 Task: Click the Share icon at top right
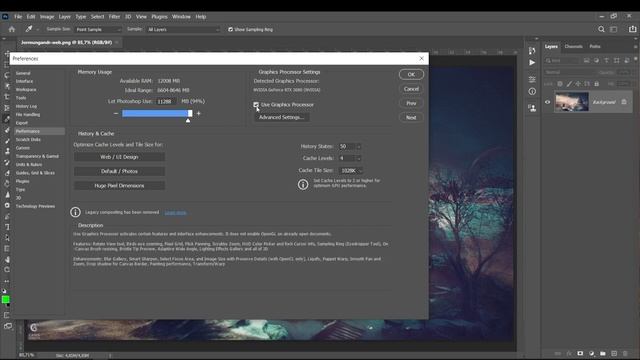[x=632, y=29]
